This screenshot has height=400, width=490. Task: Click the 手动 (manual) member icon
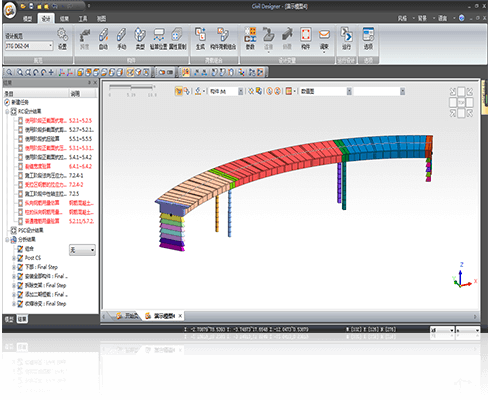click(x=121, y=39)
